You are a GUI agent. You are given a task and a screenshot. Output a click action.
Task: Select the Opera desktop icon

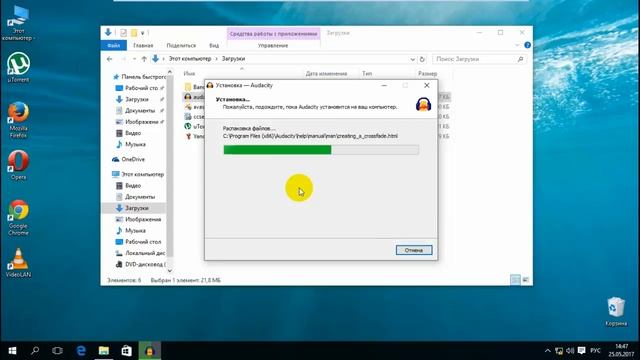coord(18,165)
